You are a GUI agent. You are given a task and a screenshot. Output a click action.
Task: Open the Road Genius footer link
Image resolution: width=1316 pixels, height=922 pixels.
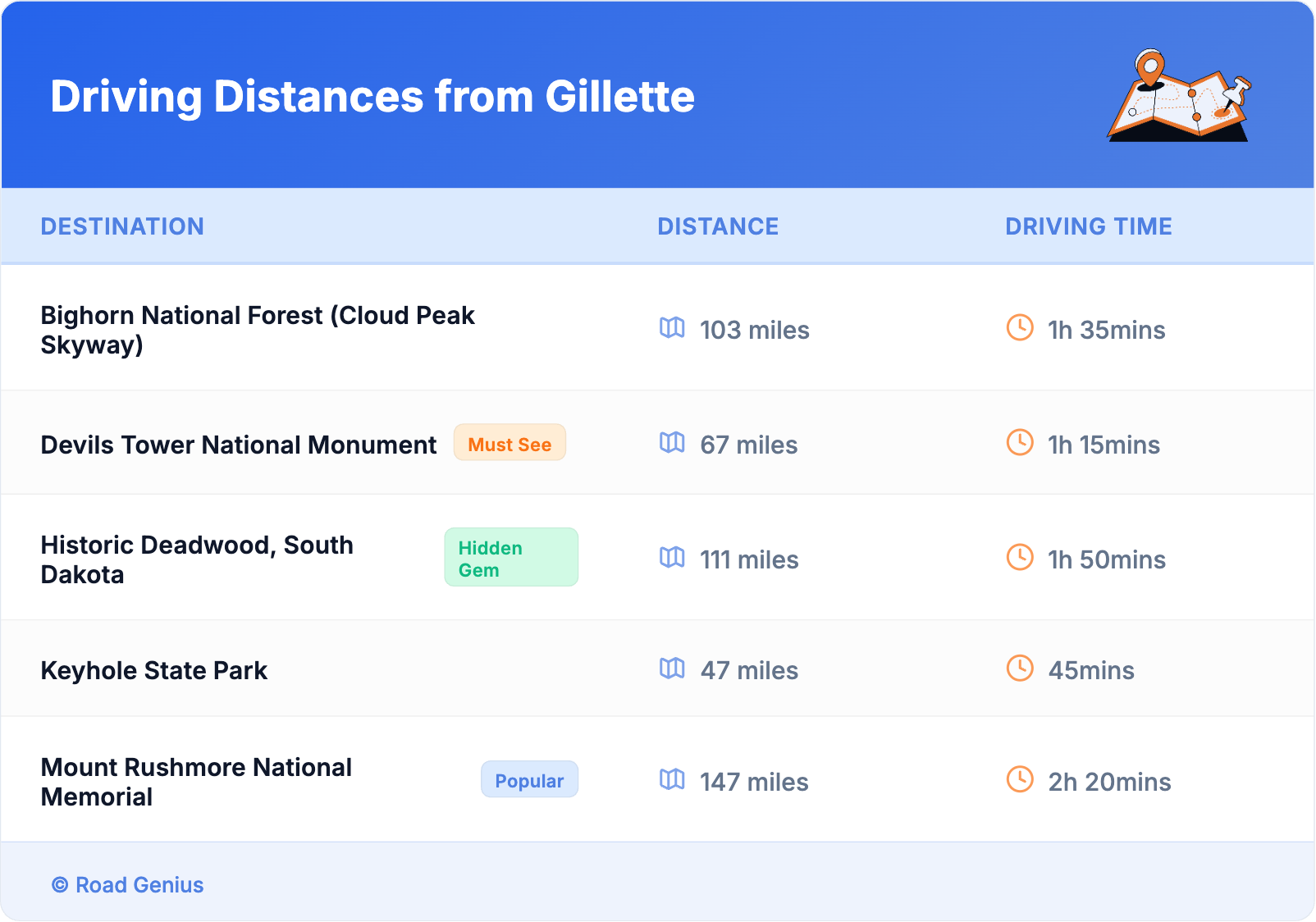pos(128,885)
